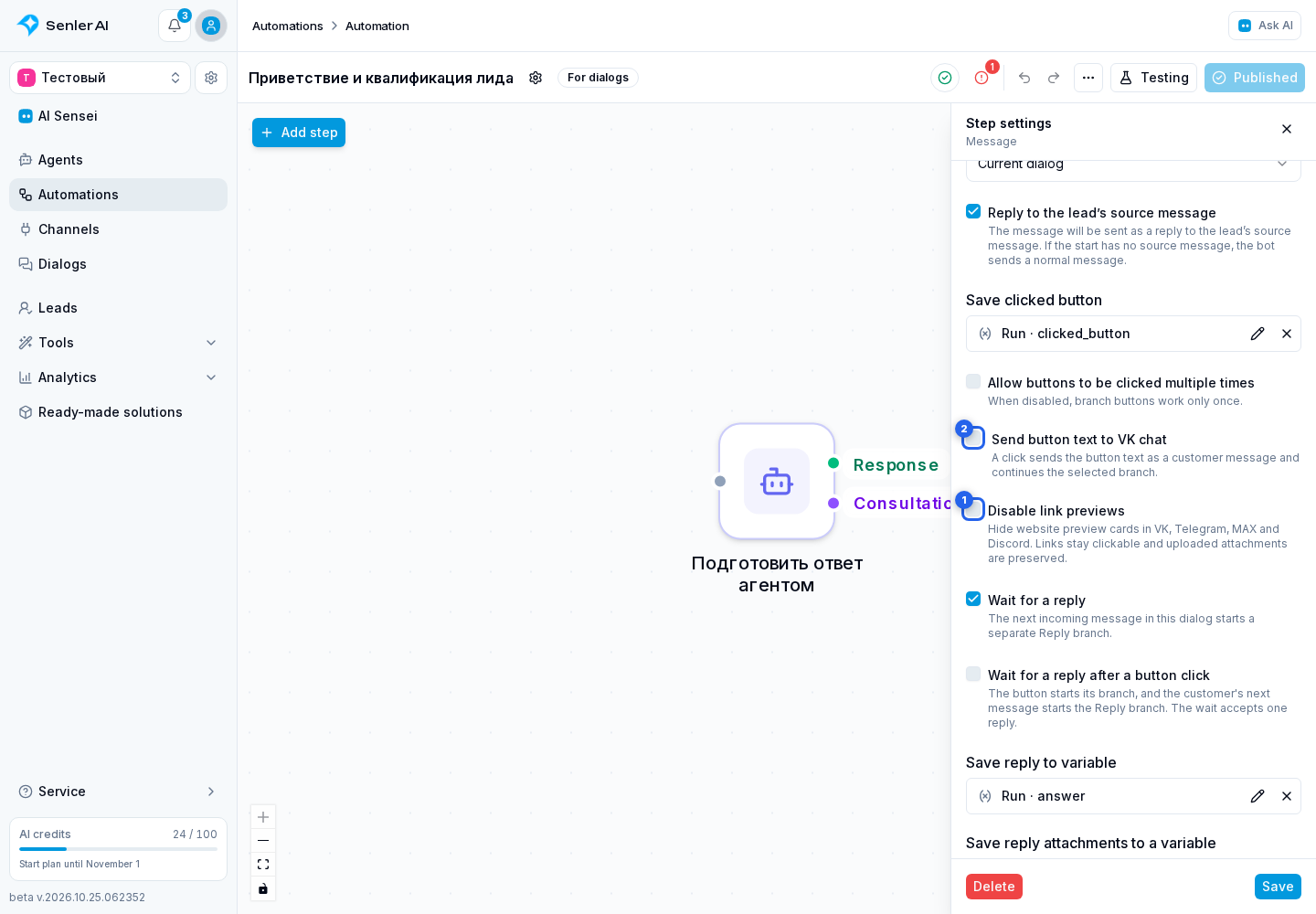Enable Allow buttons to be clicked multiple times

pyautogui.click(x=973, y=381)
